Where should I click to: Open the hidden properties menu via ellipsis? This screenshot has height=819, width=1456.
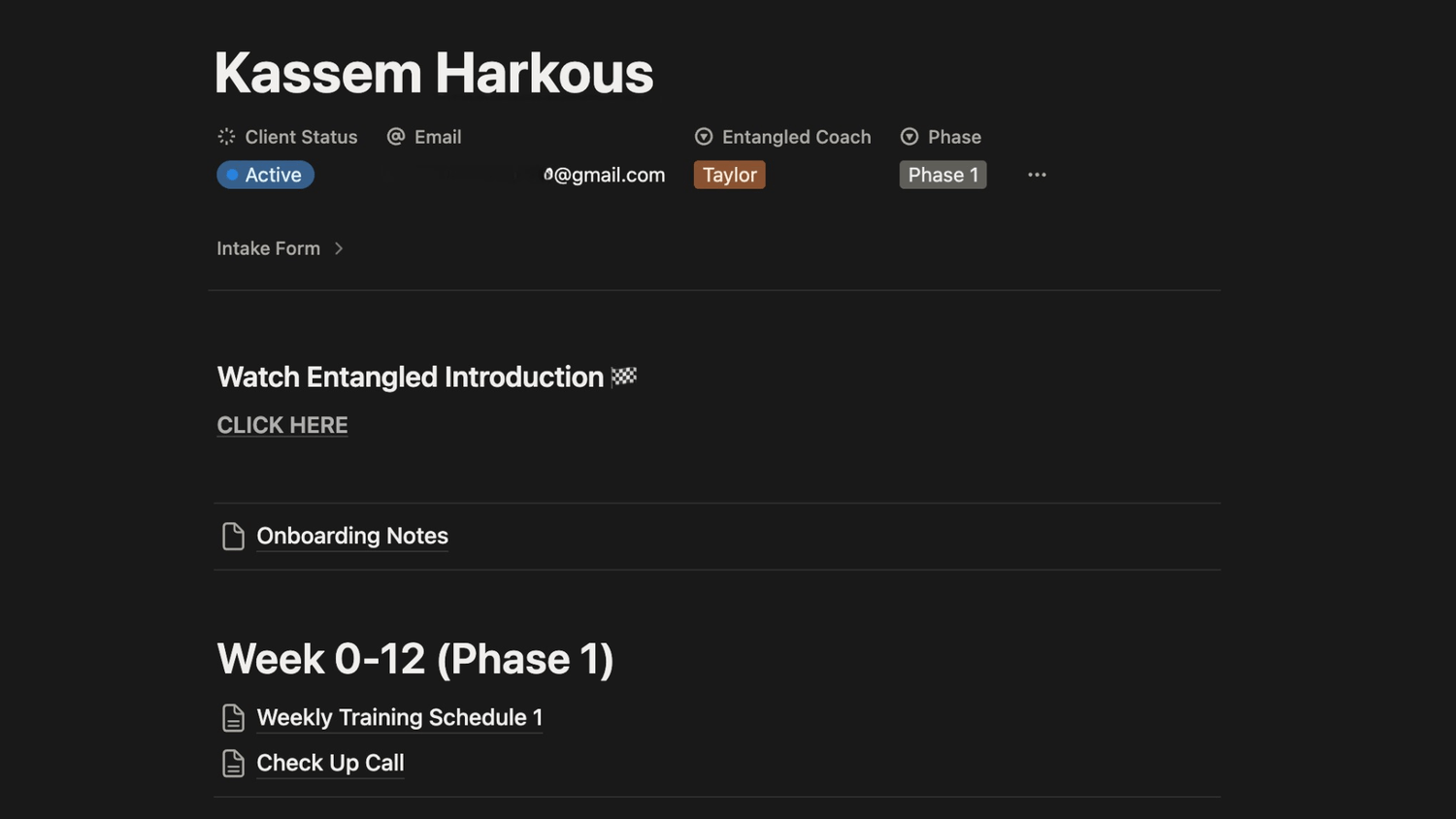(x=1037, y=175)
